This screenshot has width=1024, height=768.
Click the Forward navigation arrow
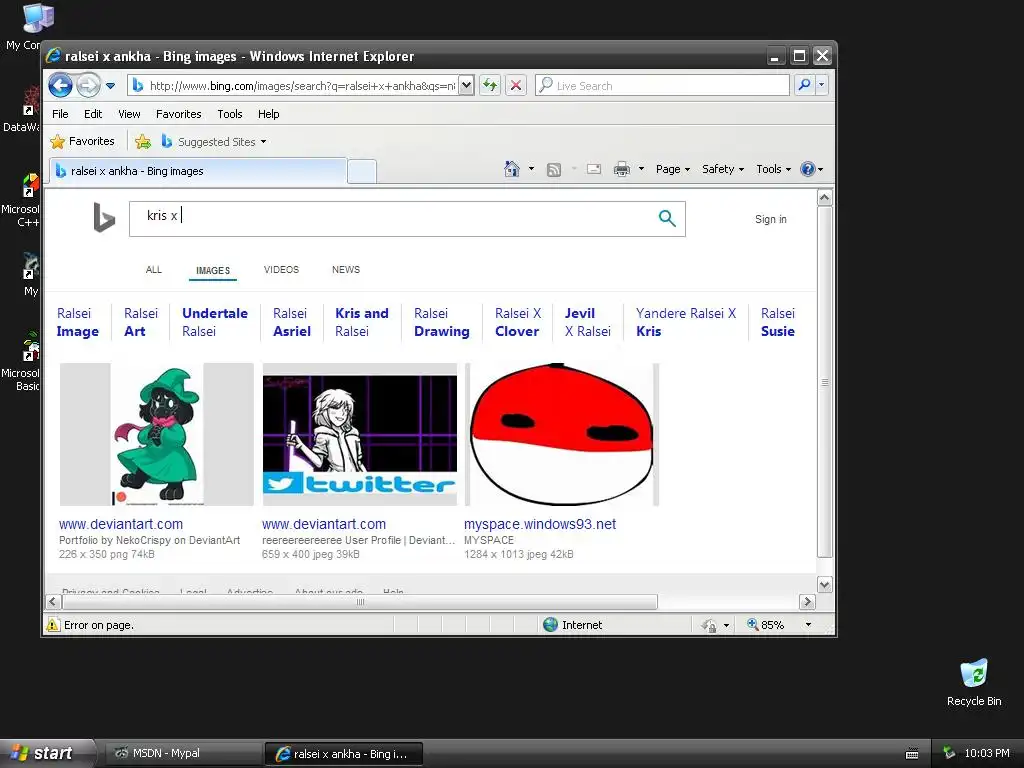click(x=88, y=85)
